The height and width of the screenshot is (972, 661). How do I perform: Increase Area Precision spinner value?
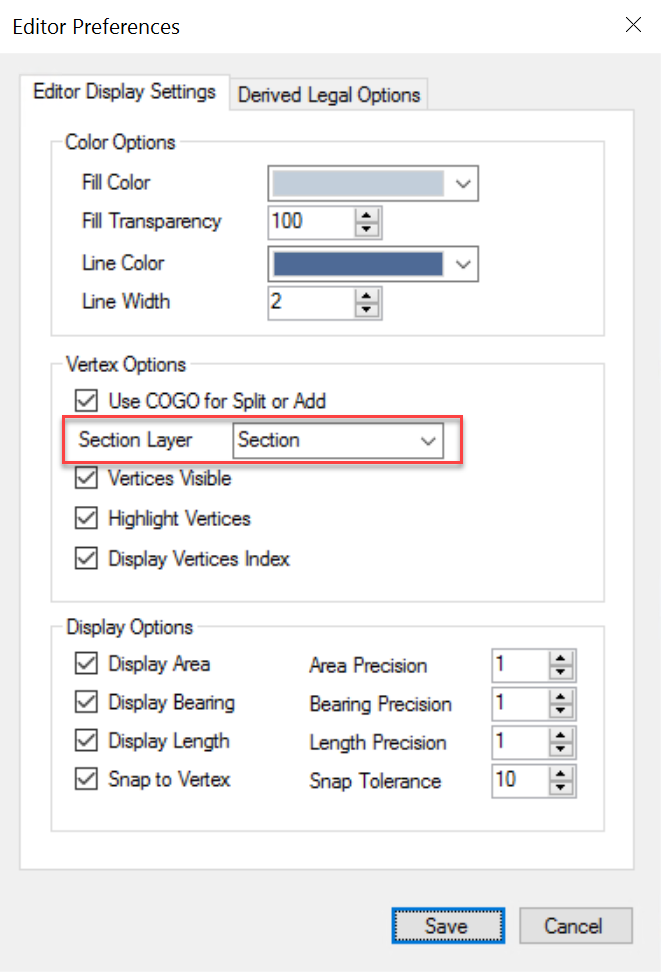[561, 659]
